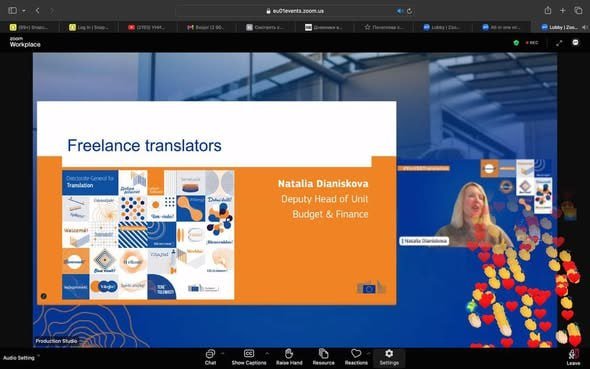Image resolution: width=590 pixels, height=369 pixels.
Task: Raise Hand in the webinar
Action: click(x=289, y=357)
